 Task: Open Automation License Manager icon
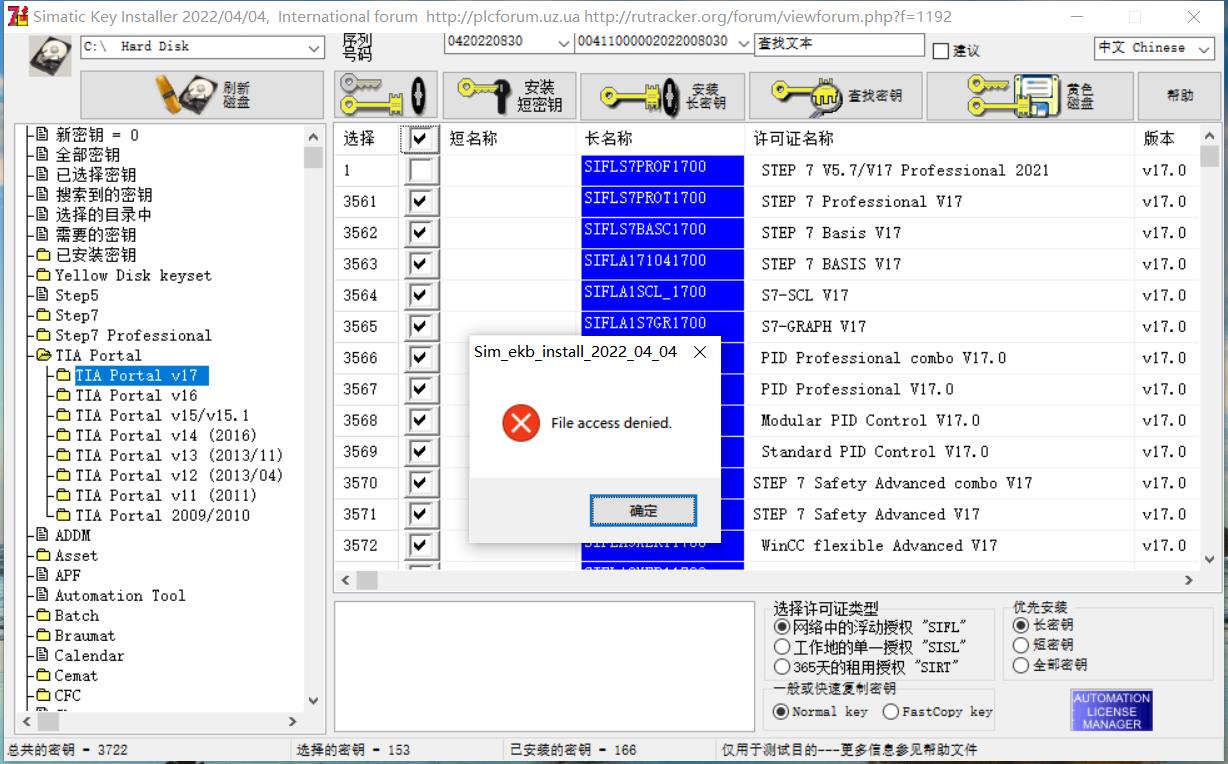coord(1111,710)
